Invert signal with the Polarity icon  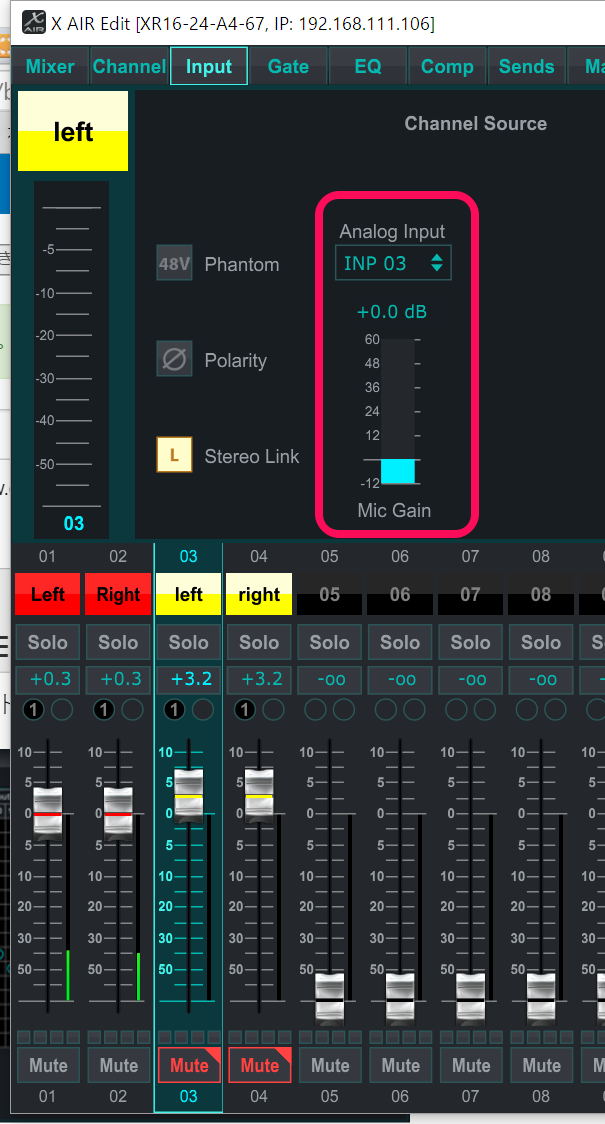click(174, 359)
